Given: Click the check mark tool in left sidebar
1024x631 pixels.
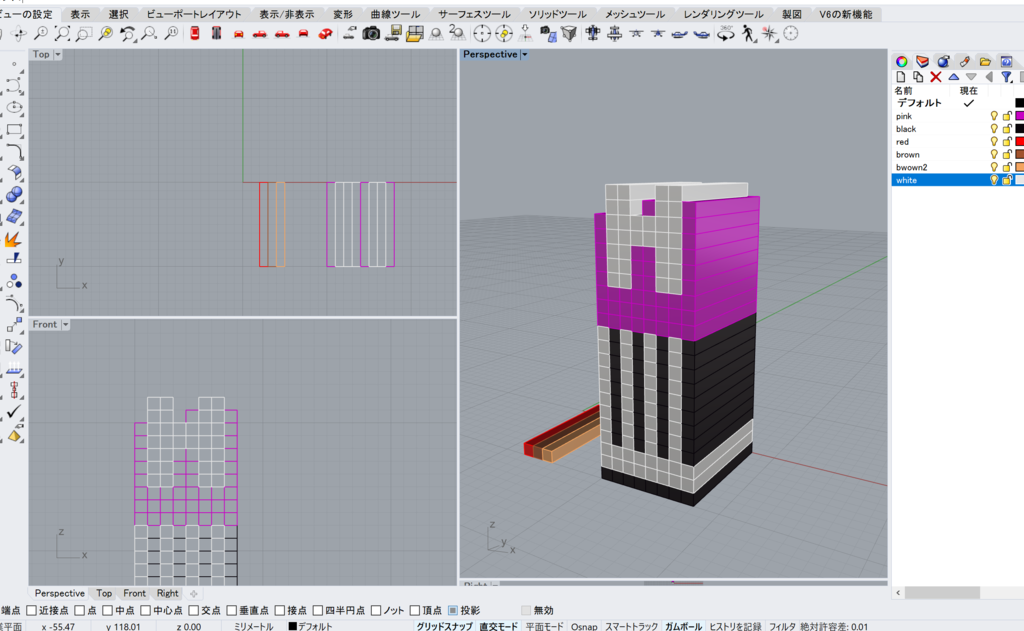Looking at the screenshot, I should 14,412.
